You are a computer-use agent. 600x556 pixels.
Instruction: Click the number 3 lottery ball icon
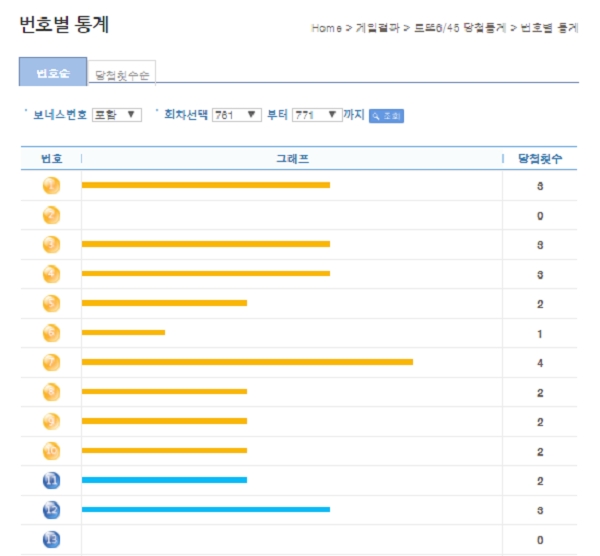51,245
